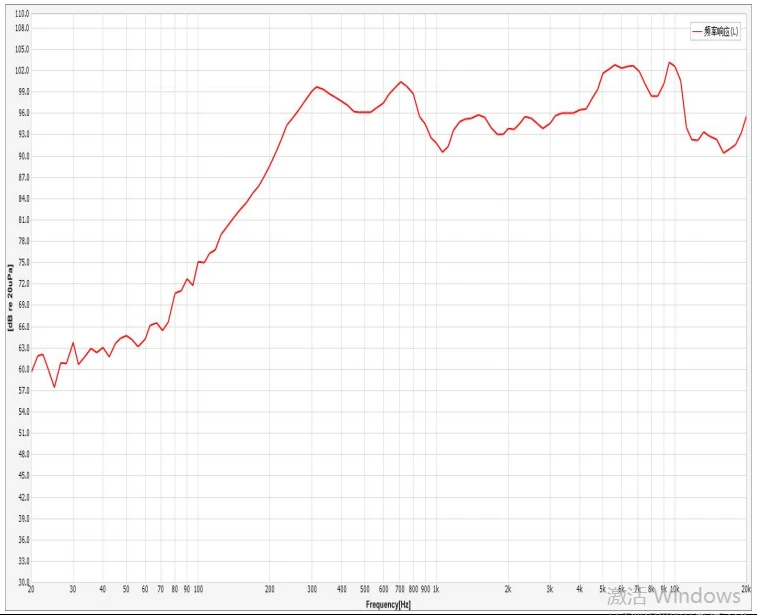Select the 4k frequency tick label
757x615 pixels.
pyautogui.click(x=580, y=589)
